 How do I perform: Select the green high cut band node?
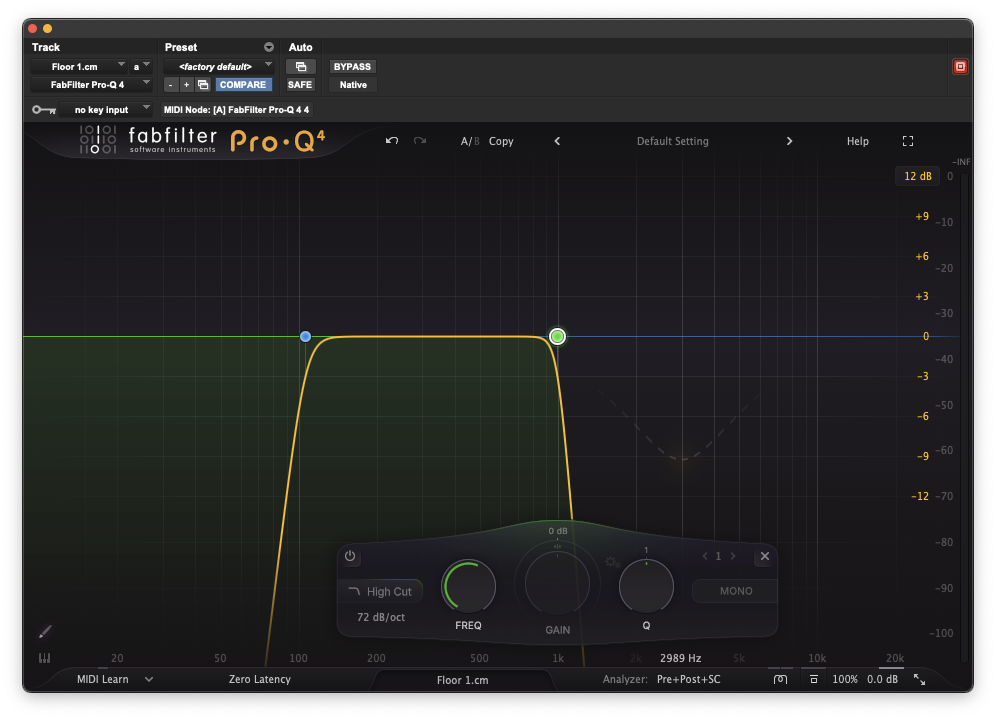point(557,337)
